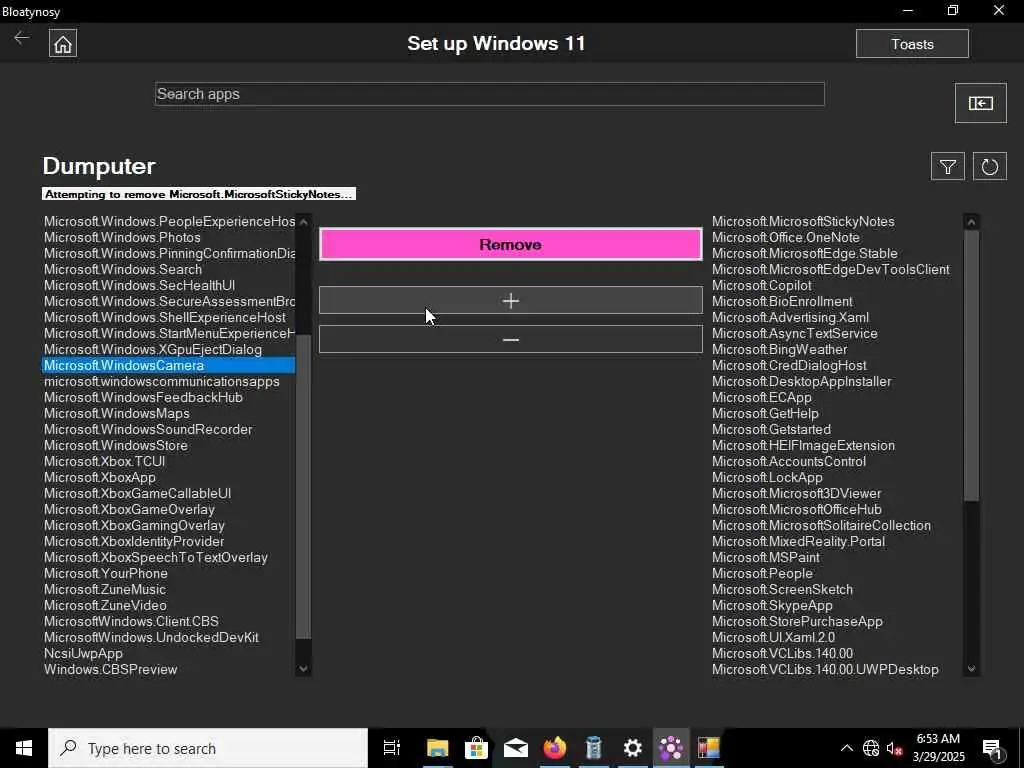Select Microsoft.Windows.XGpuEjectDialog entry

[153, 349]
